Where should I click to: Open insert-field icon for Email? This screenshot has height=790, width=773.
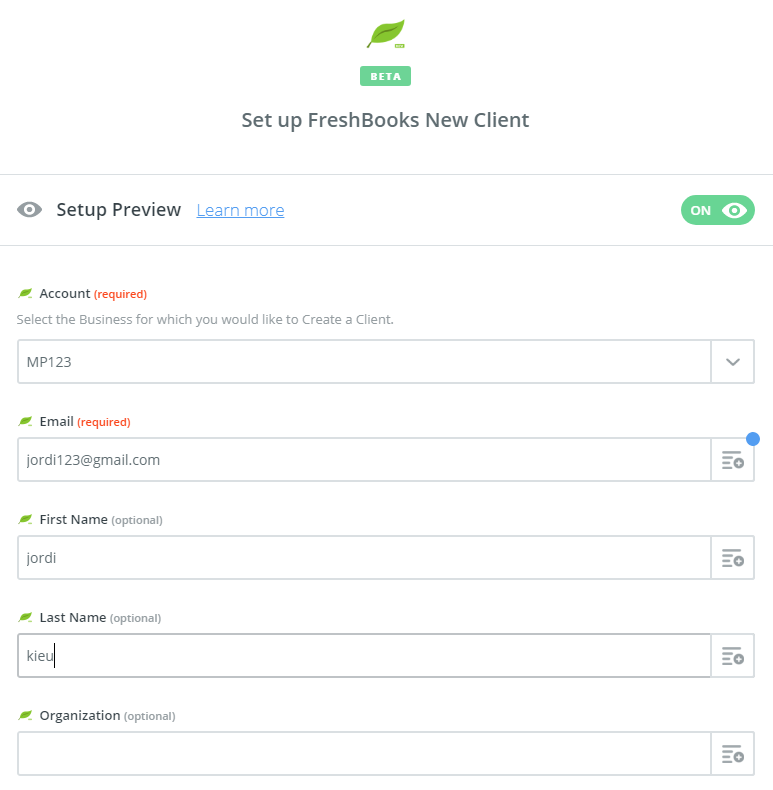point(733,460)
